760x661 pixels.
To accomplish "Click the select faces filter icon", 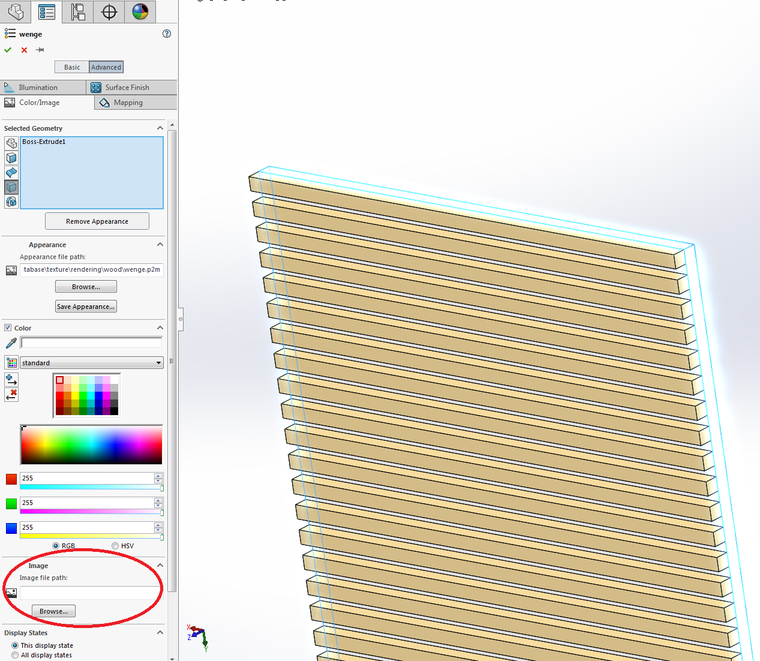I will point(12,157).
